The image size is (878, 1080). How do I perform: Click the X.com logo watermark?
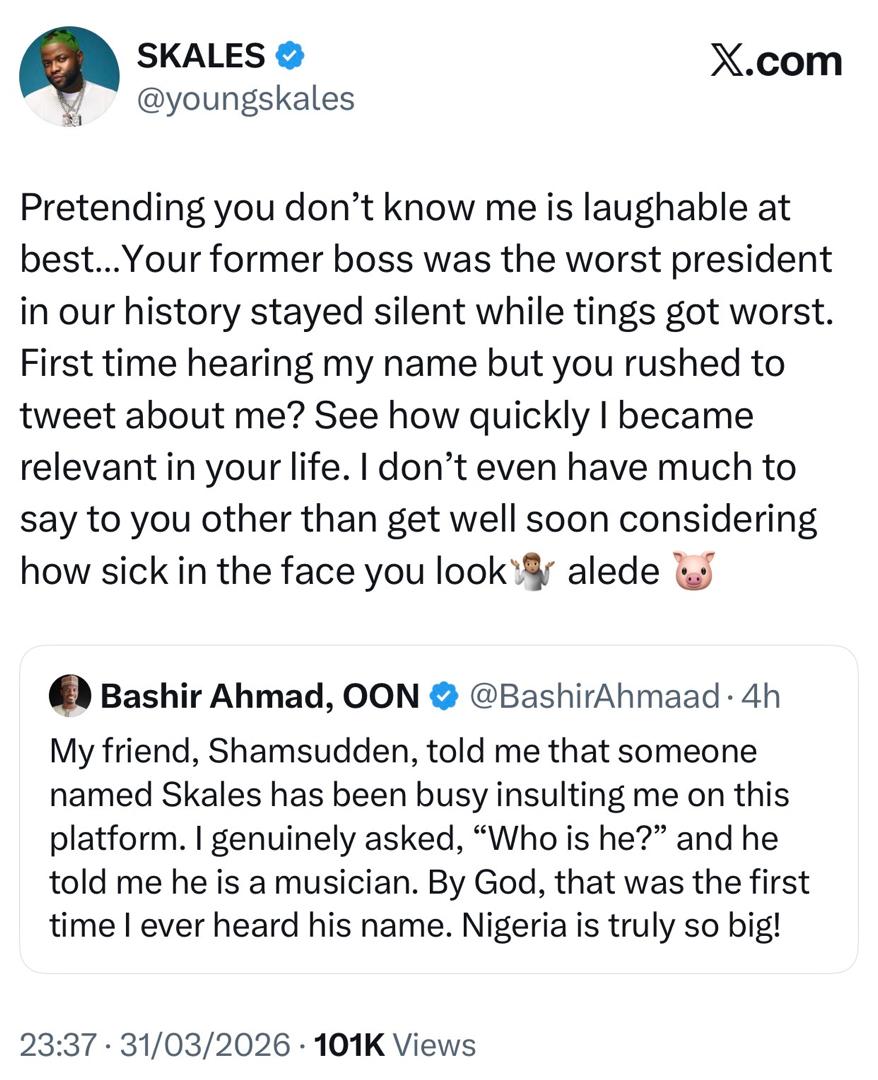click(775, 62)
